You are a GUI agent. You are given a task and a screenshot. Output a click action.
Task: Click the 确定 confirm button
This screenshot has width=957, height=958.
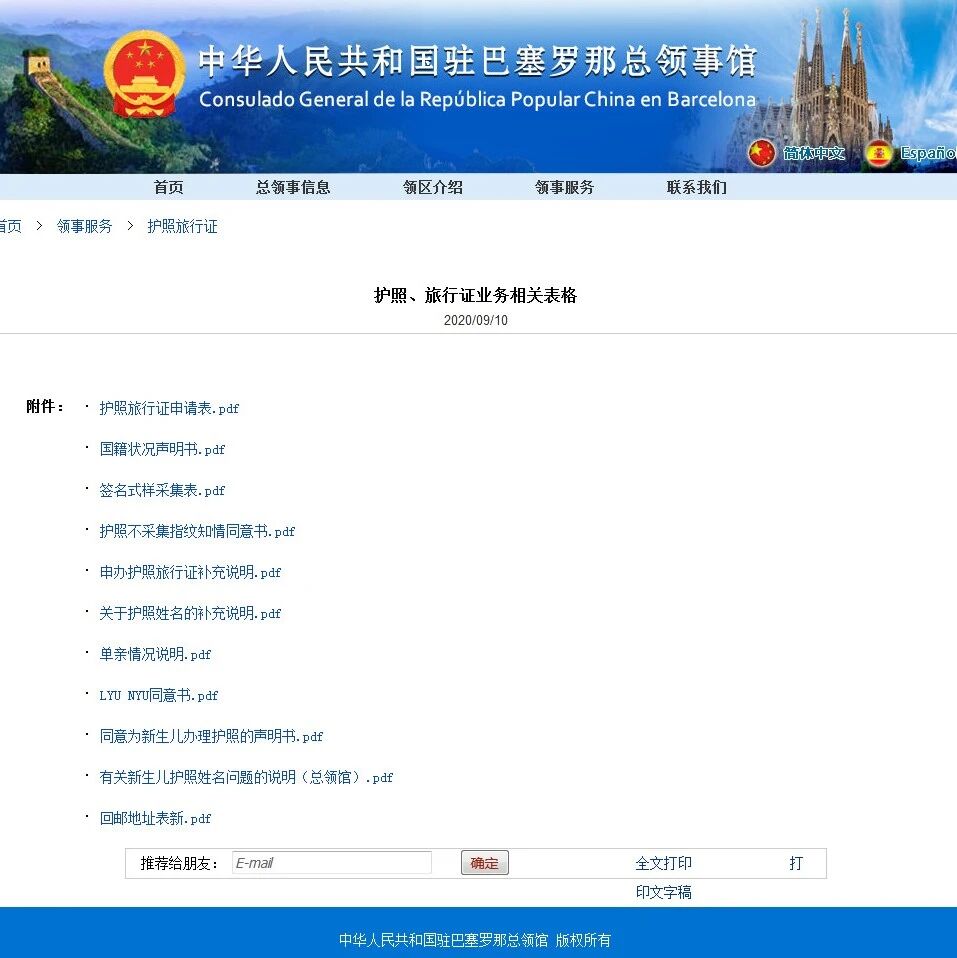pyautogui.click(x=484, y=862)
